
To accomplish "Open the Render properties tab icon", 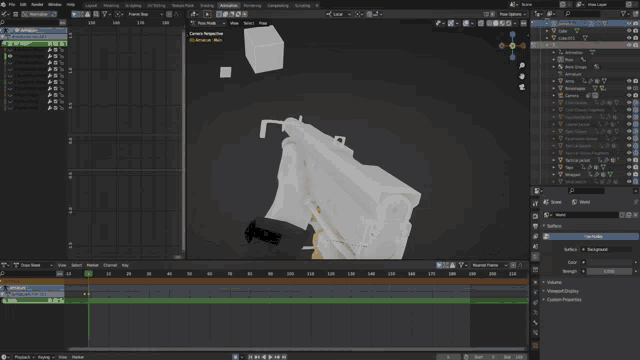I will click(535, 216).
